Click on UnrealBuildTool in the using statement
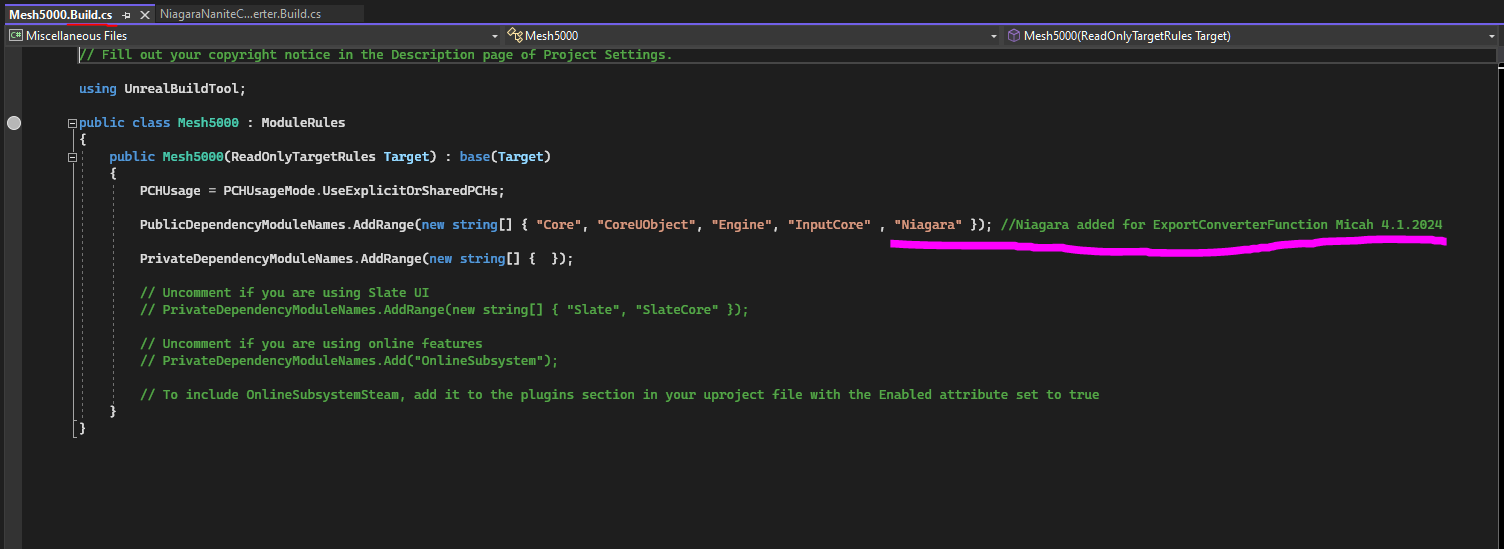The width and height of the screenshot is (1504, 549). 180,89
